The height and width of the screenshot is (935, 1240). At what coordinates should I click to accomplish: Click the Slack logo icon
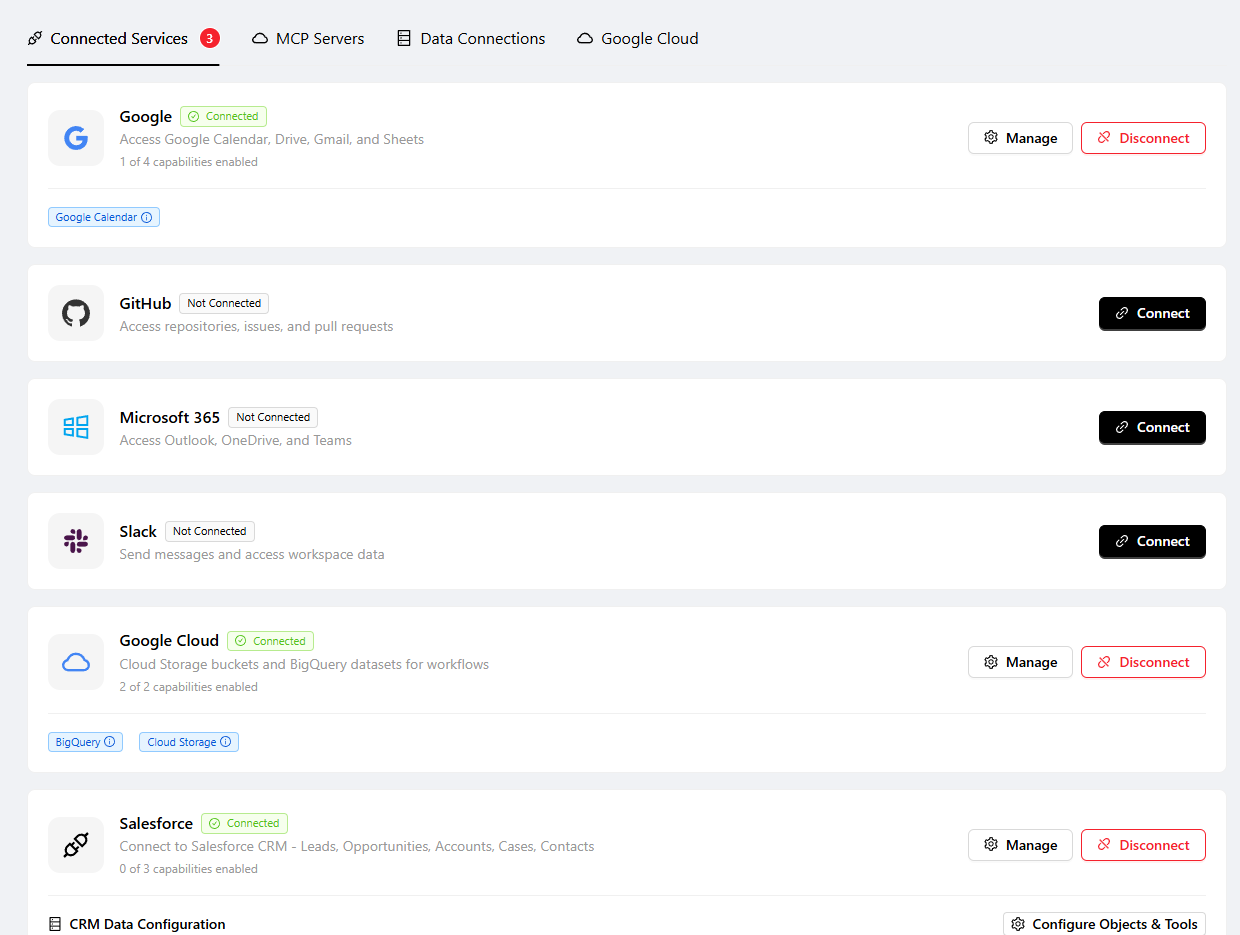click(x=76, y=541)
